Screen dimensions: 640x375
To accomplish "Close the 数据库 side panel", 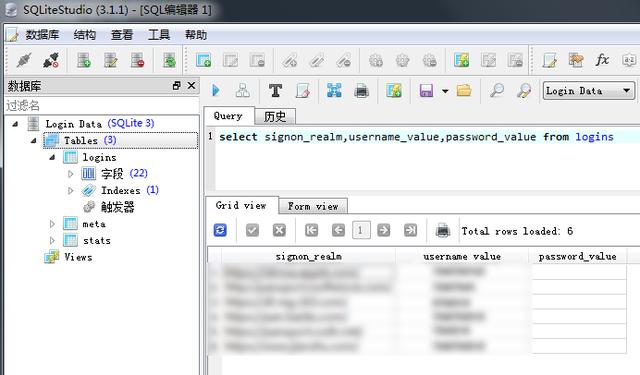I will click(x=191, y=86).
